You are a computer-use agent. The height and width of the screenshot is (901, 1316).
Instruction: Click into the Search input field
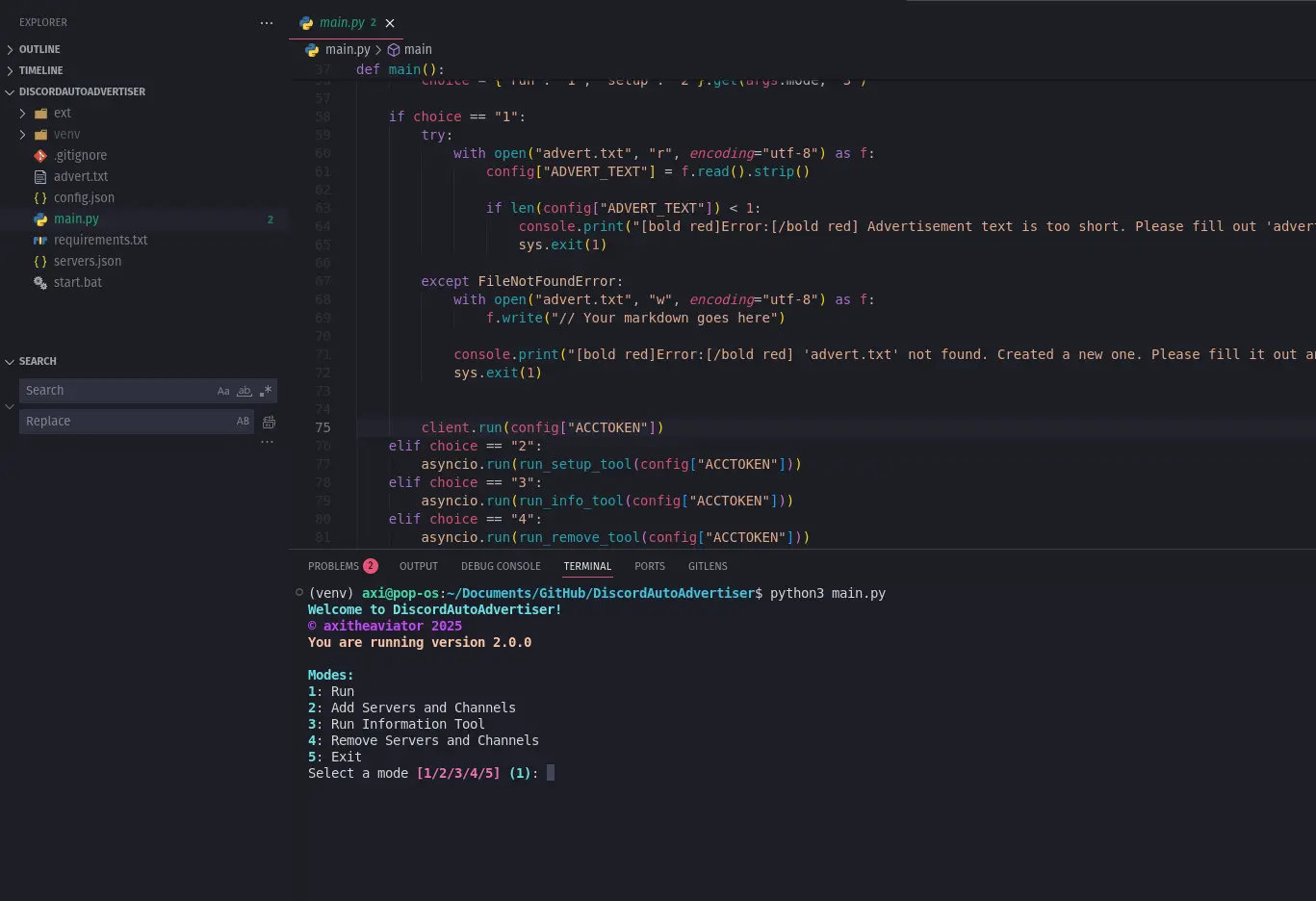pos(116,391)
